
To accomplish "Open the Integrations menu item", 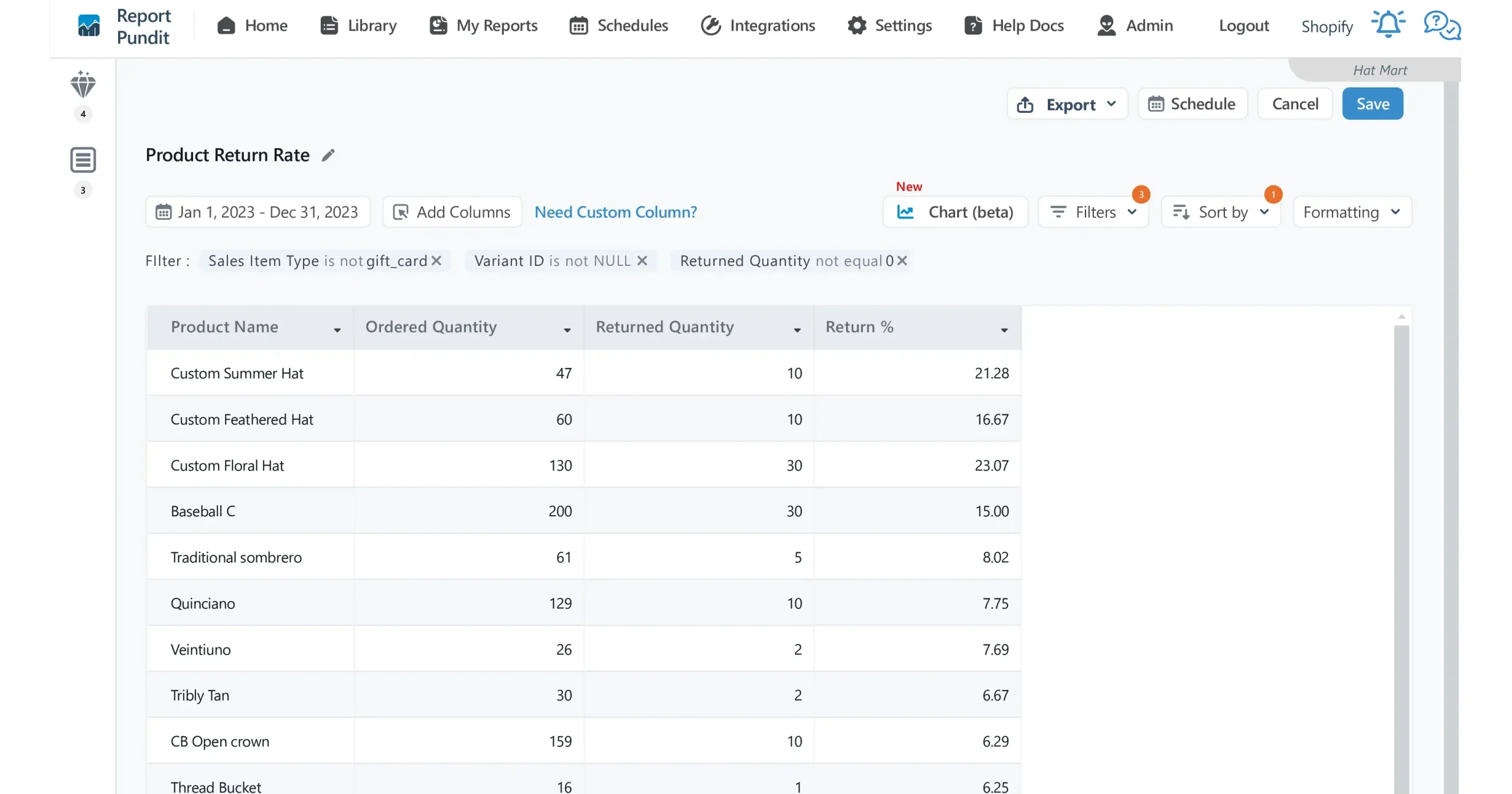I will (x=758, y=25).
